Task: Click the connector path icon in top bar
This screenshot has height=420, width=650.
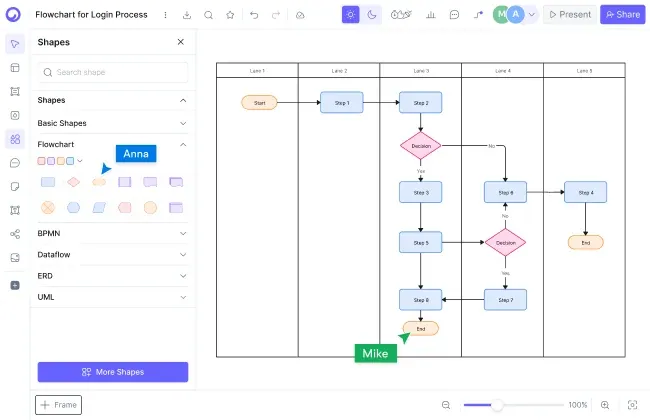Action: (478, 15)
